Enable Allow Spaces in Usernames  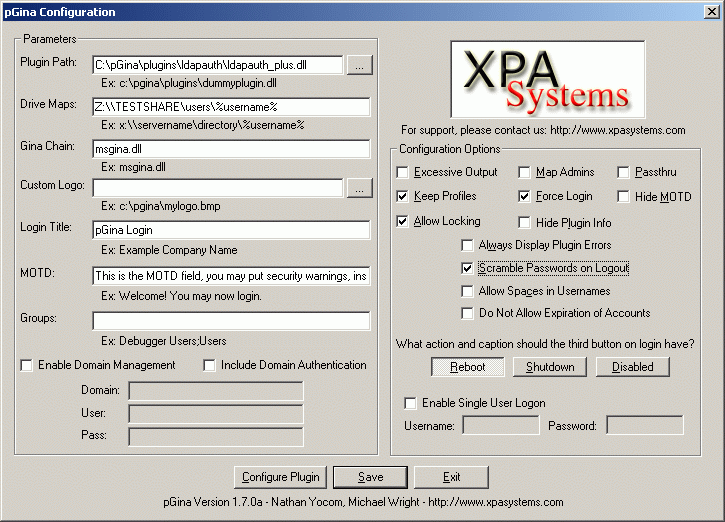(467, 292)
